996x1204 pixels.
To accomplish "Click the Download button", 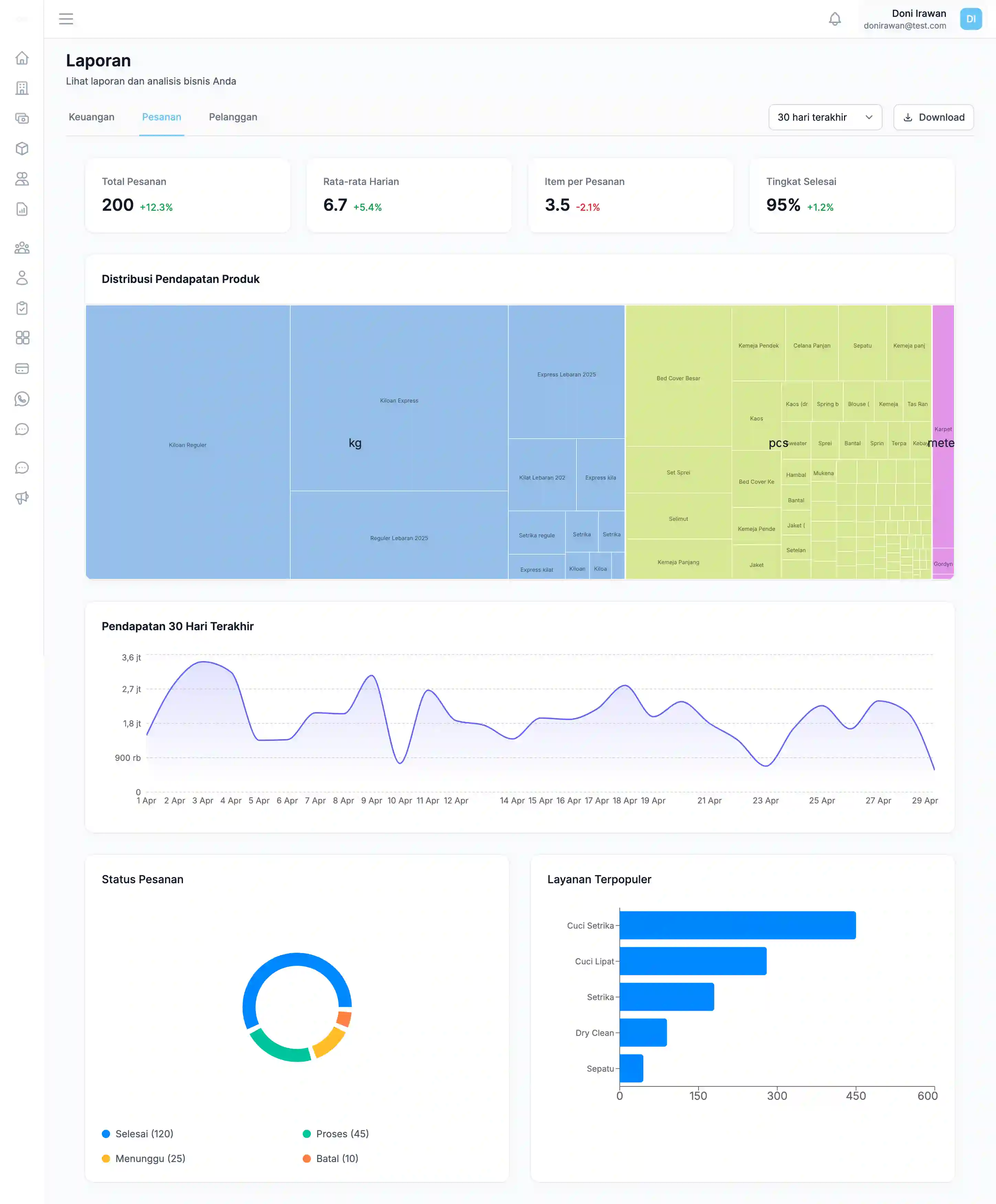I will click(x=933, y=117).
